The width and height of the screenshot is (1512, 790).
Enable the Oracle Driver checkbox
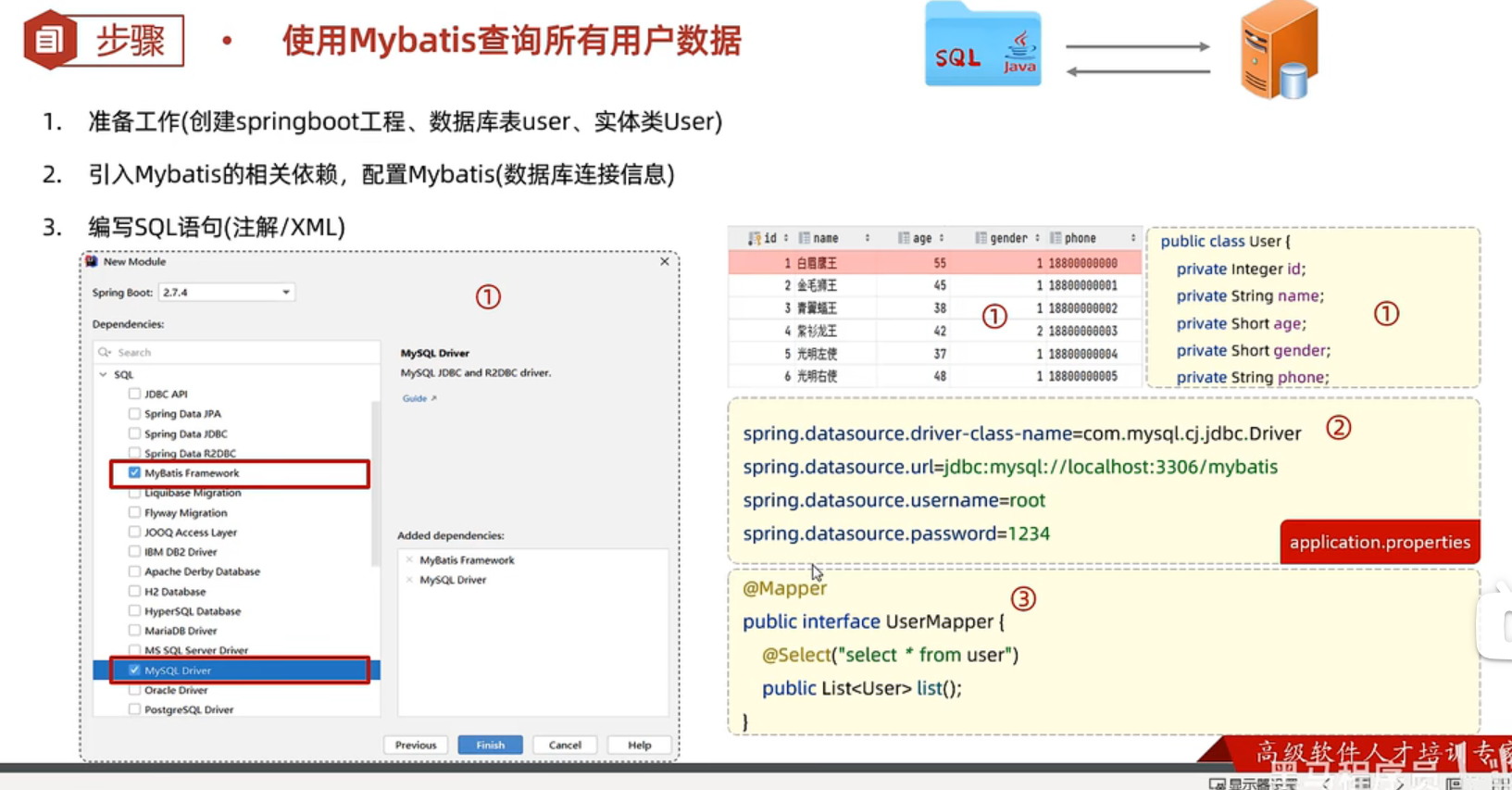[134, 690]
